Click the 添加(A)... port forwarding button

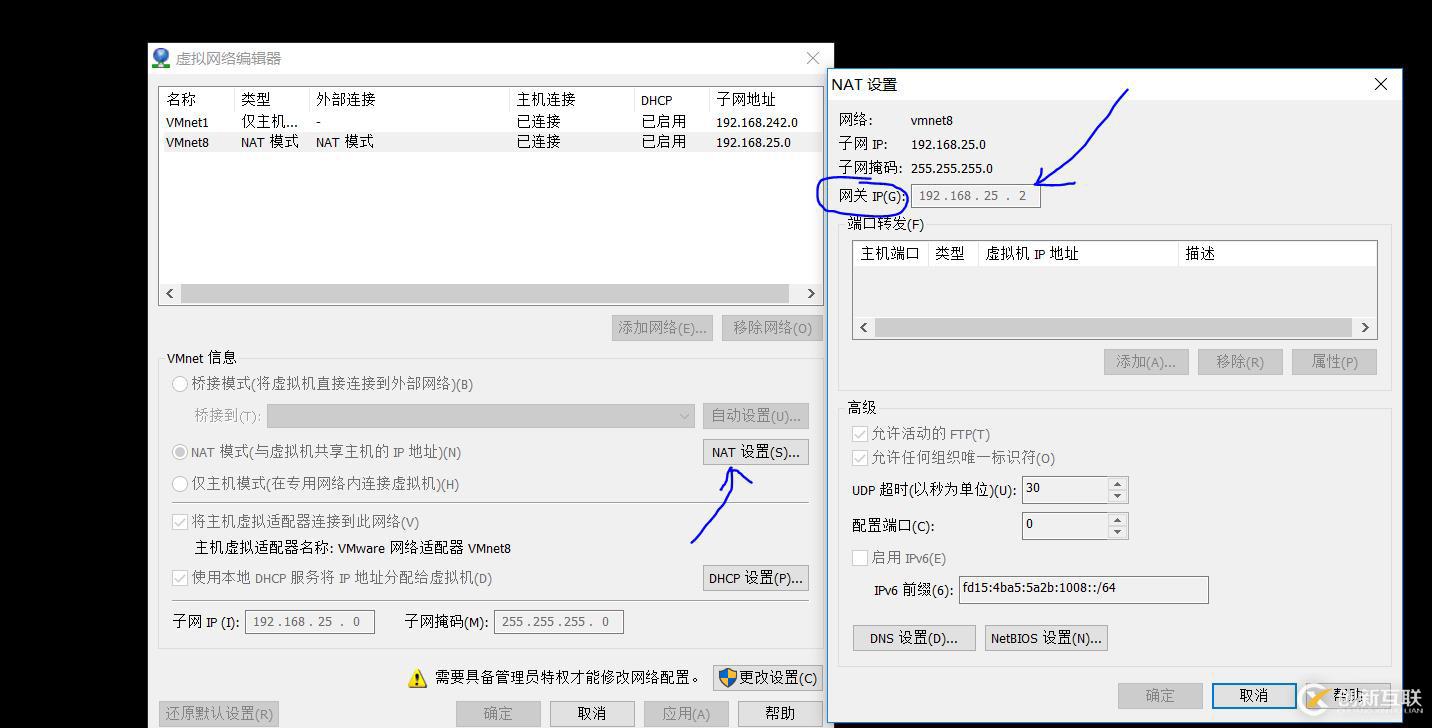pyautogui.click(x=1146, y=362)
